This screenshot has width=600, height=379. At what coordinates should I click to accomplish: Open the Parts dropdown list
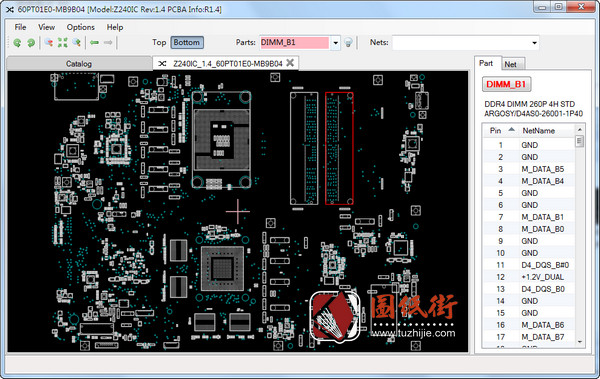[x=336, y=43]
